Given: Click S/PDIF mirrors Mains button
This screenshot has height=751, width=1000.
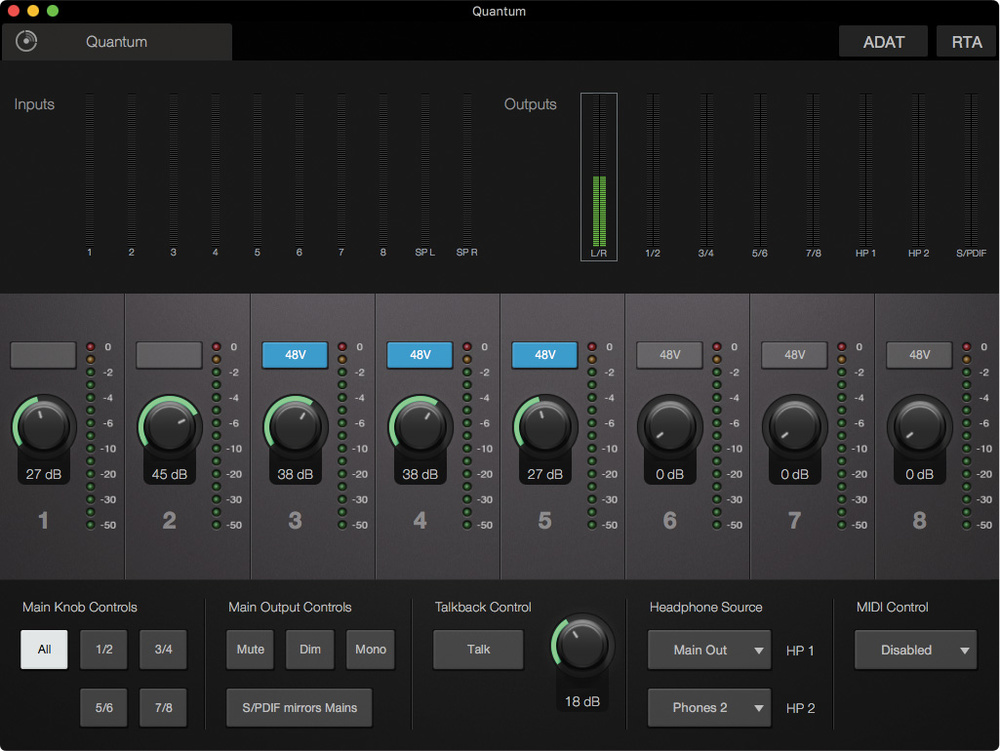Looking at the screenshot, I should [x=299, y=708].
